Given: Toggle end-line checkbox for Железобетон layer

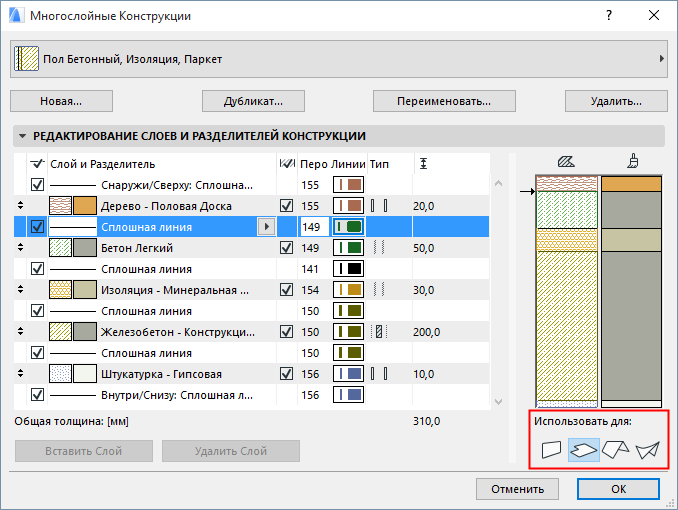Looking at the screenshot, I should click(287, 332).
